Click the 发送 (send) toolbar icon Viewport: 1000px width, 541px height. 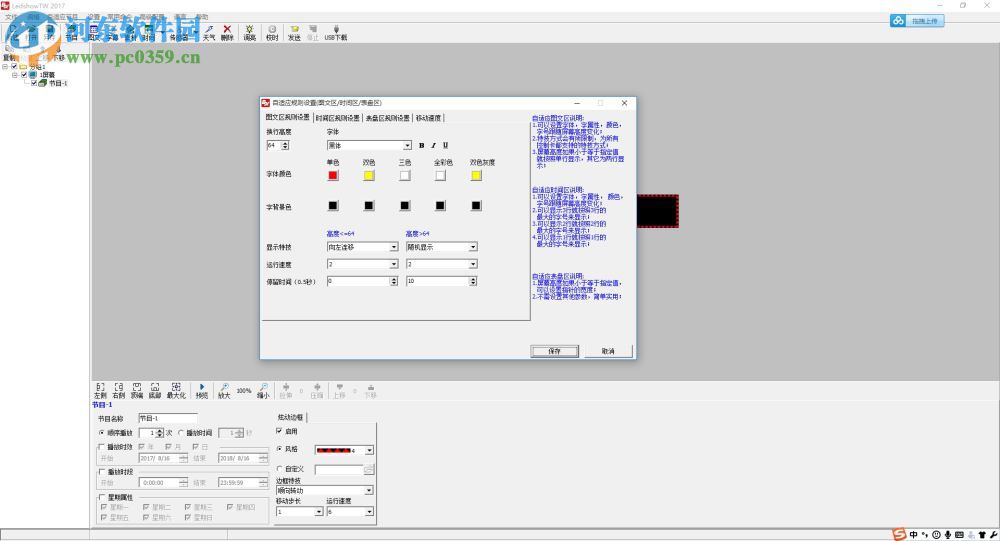click(x=294, y=31)
